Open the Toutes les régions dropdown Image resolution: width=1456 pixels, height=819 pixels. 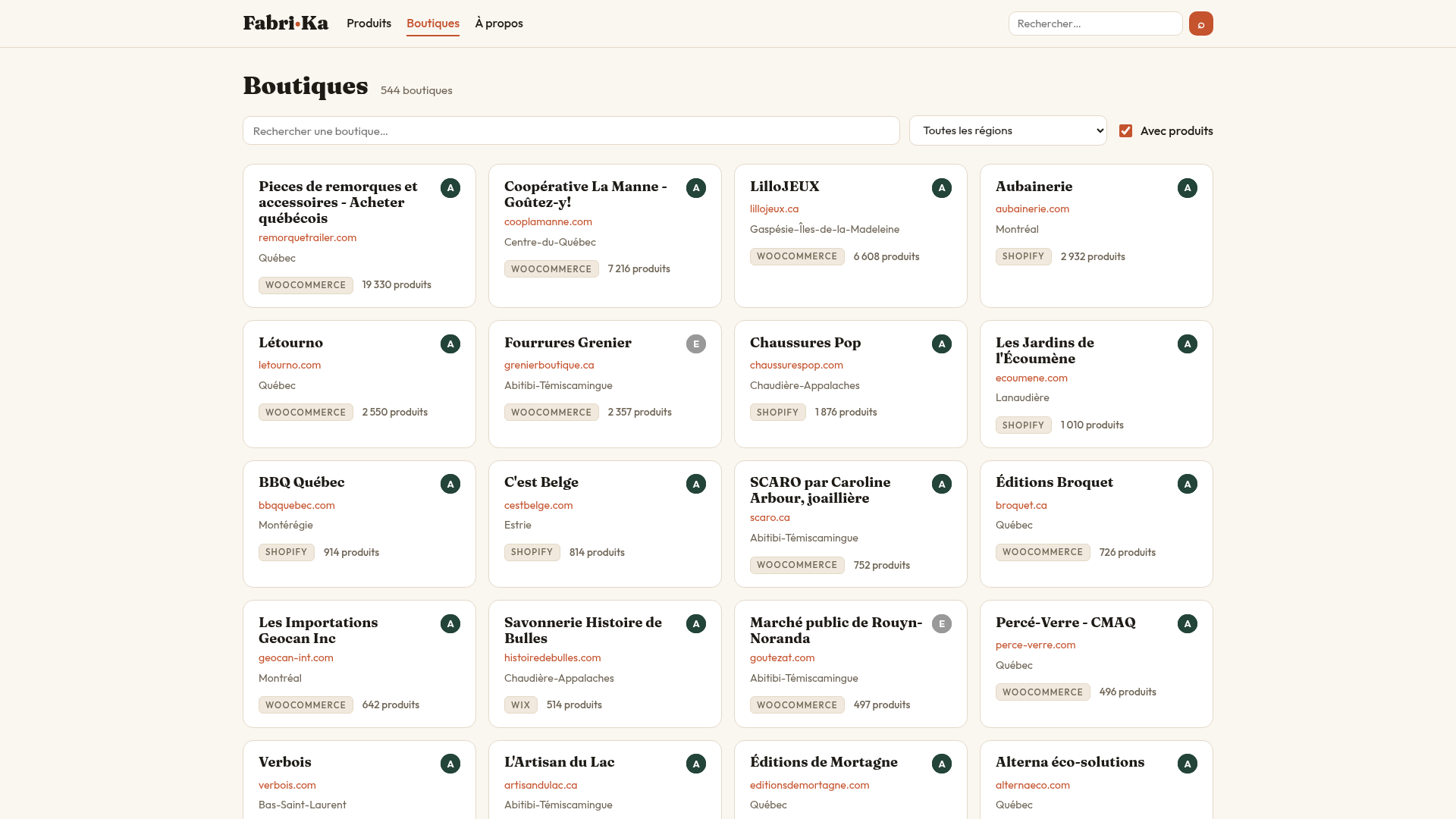tap(1008, 130)
